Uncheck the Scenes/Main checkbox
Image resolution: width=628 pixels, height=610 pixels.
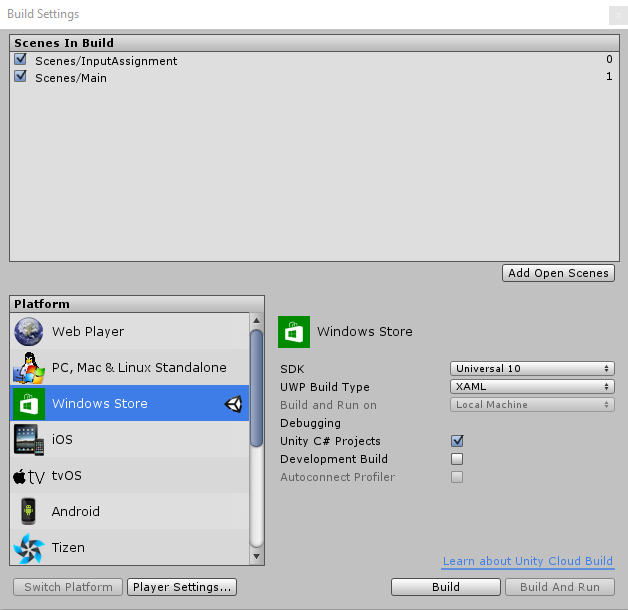coord(20,76)
